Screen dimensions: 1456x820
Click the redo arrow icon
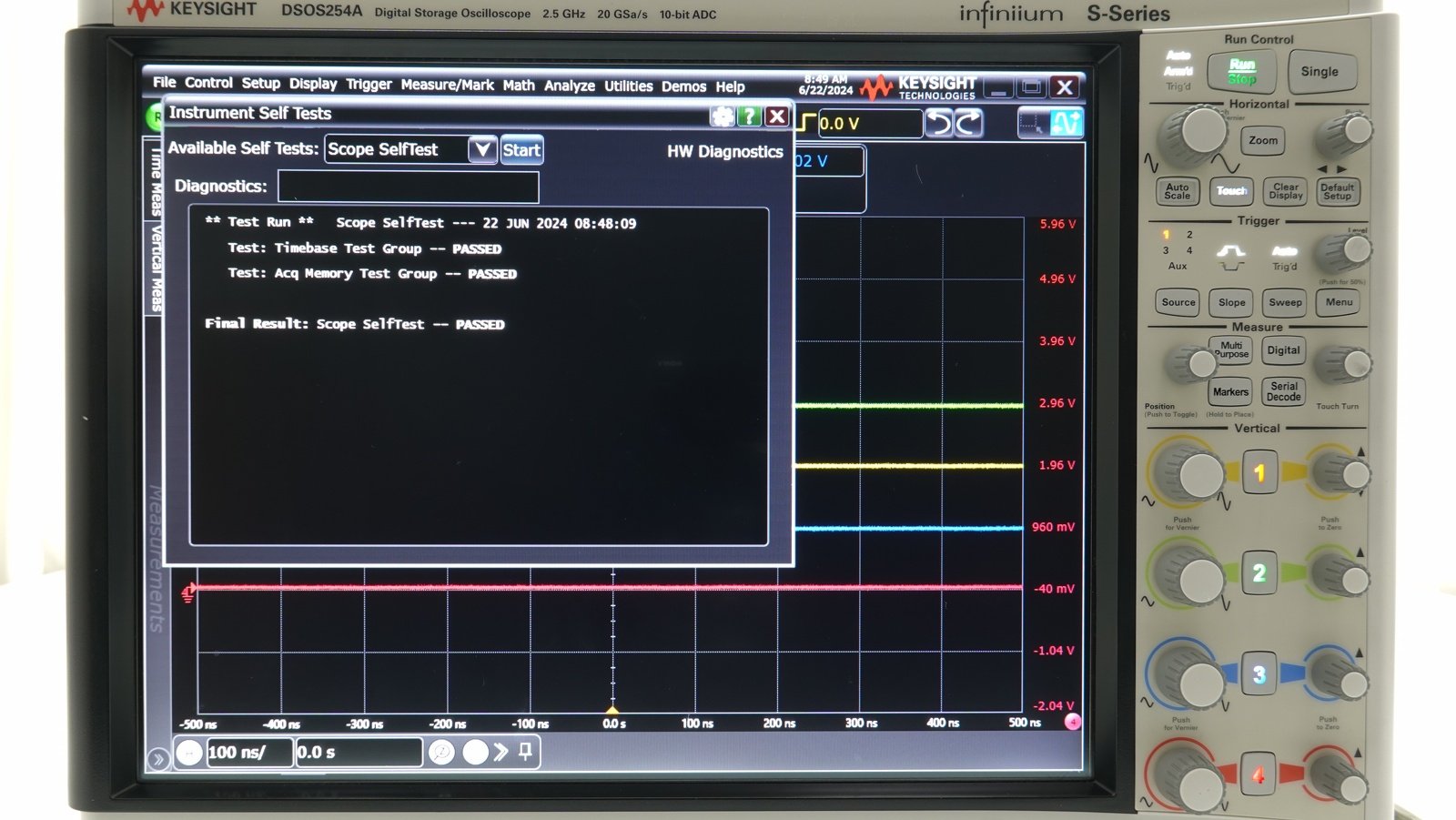point(968,123)
